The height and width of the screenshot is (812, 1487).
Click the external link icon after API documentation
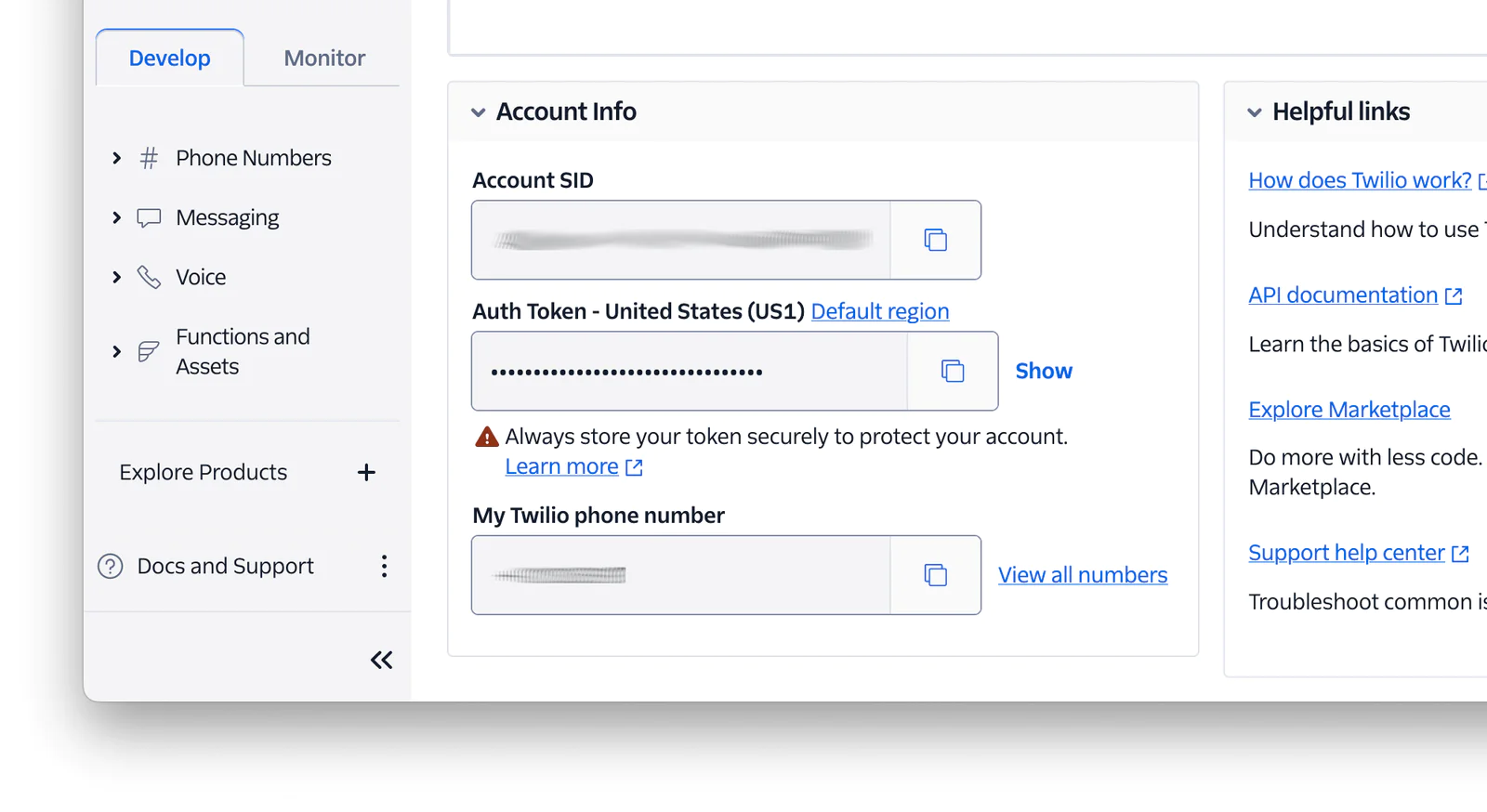(1454, 295)
